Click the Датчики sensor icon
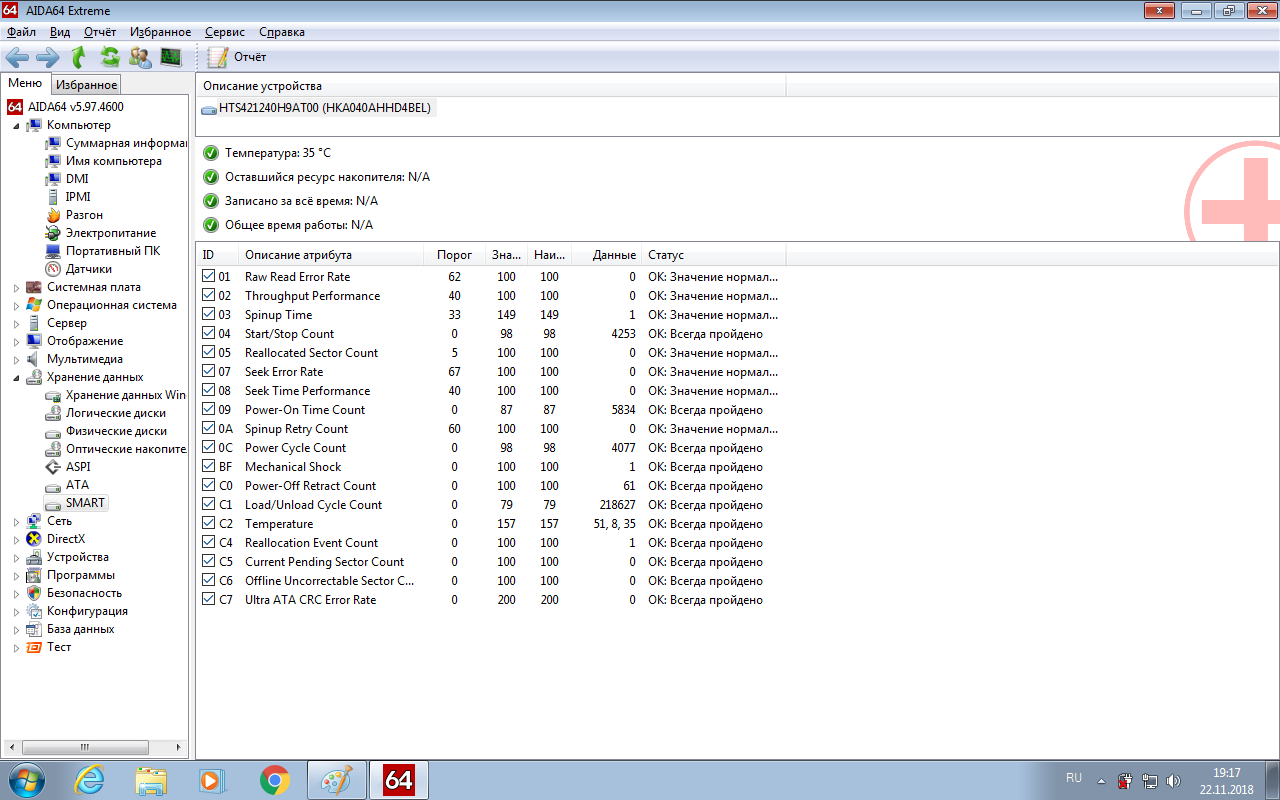Image resolution: width=1280 pixels, height=800 pixels. 54,269
